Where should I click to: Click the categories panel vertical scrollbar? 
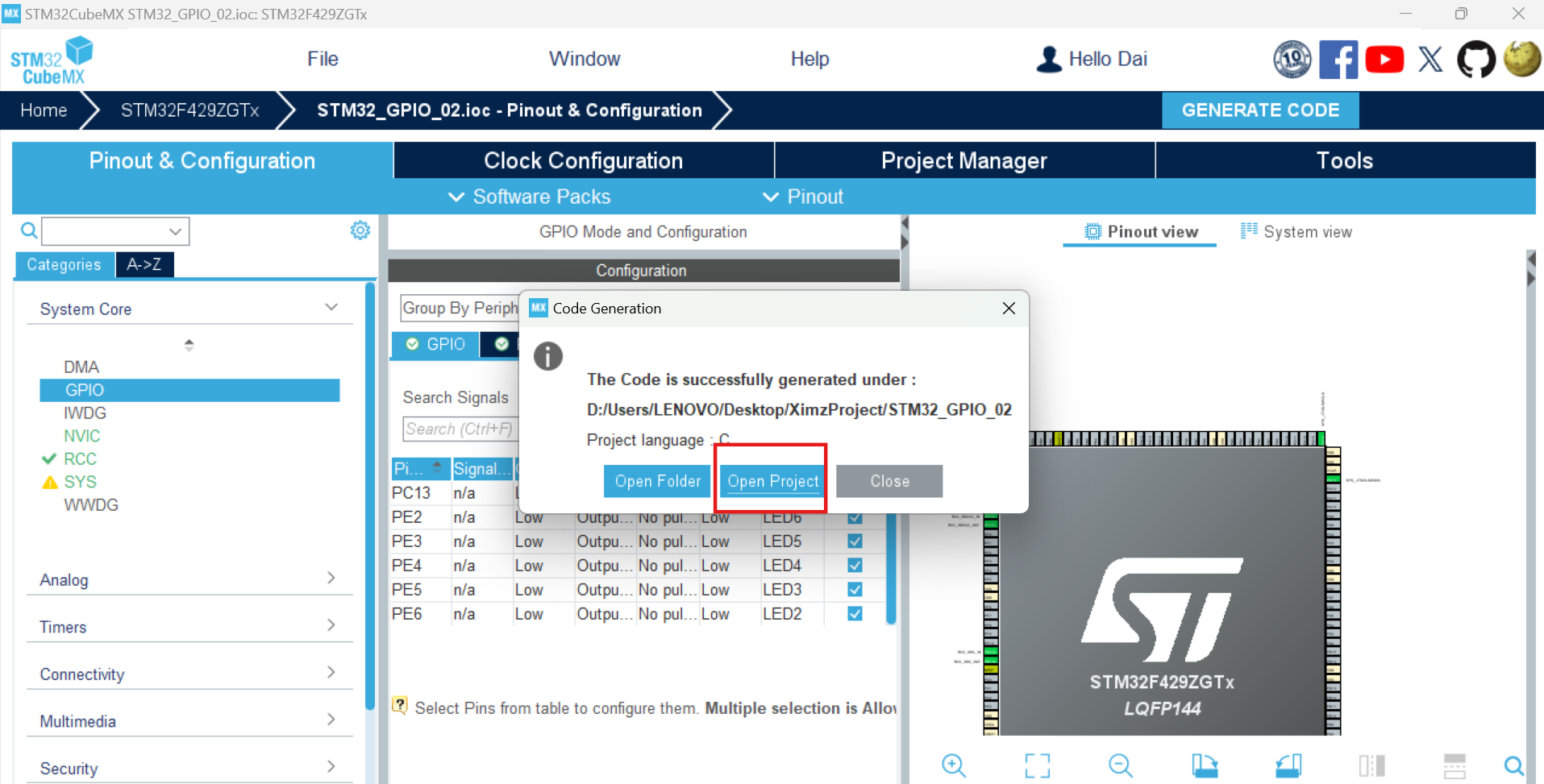[x=370, y=496]
